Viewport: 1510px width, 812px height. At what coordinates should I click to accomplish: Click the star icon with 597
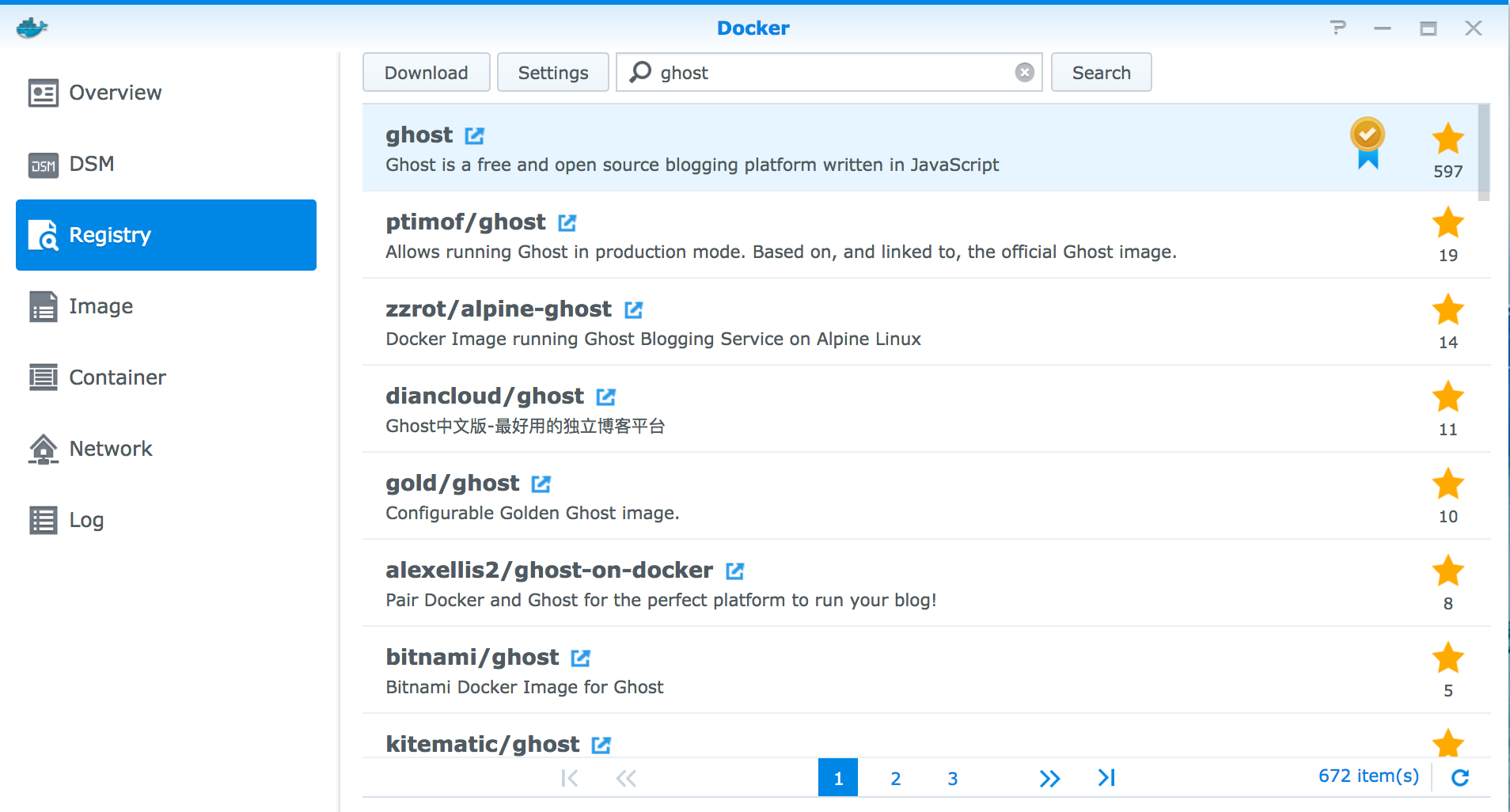point(1447,138)
